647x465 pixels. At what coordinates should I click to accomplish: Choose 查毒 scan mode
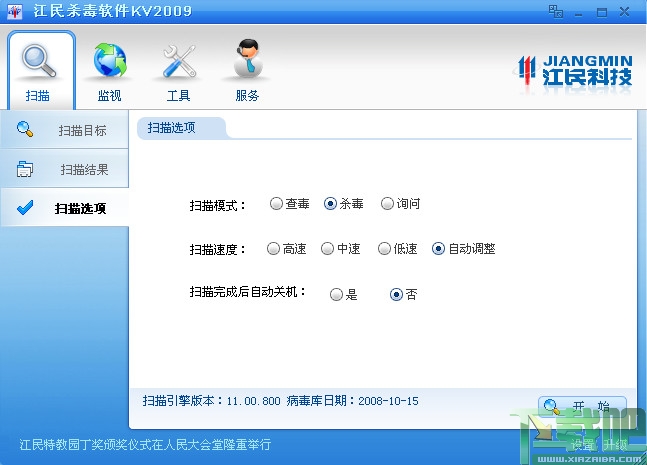289,203
